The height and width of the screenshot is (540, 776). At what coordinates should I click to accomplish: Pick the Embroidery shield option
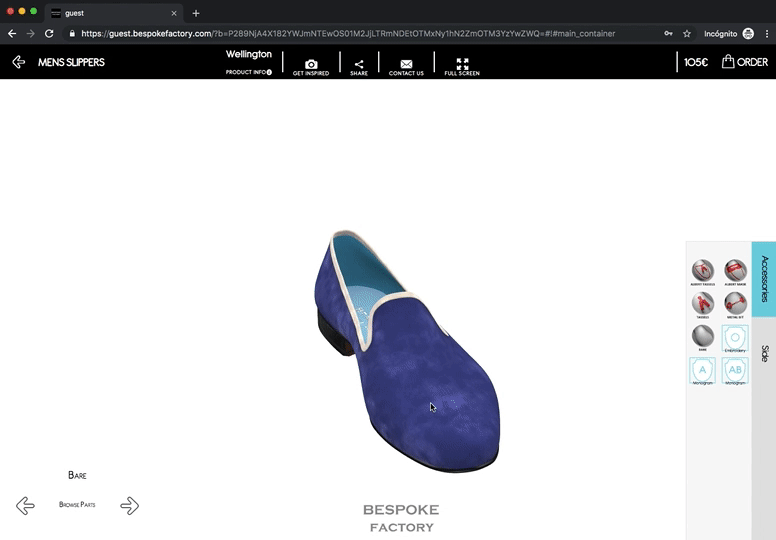tap(735, 338)
